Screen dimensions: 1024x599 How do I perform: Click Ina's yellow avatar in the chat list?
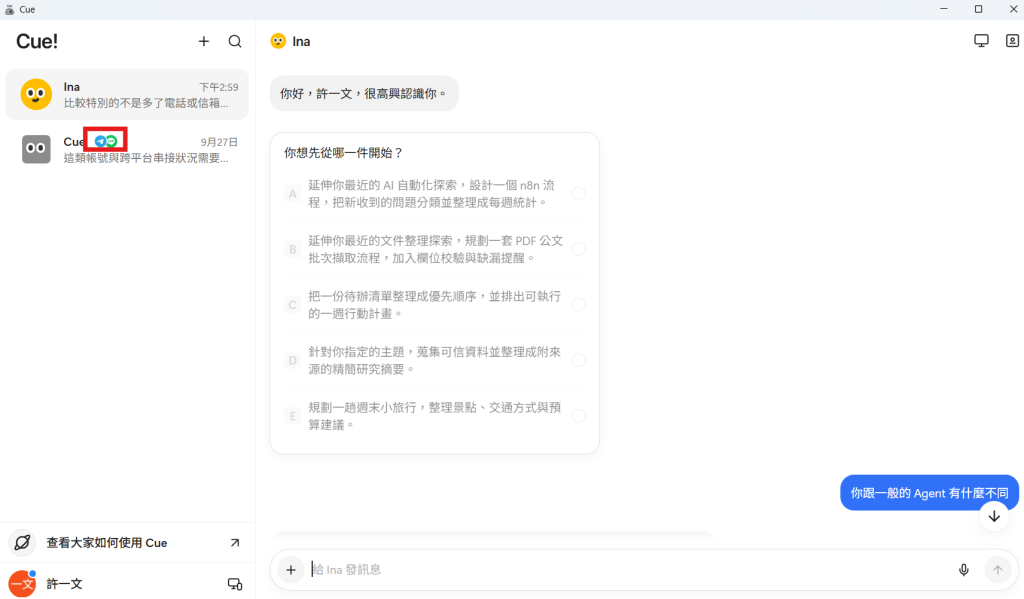point(36,95)
